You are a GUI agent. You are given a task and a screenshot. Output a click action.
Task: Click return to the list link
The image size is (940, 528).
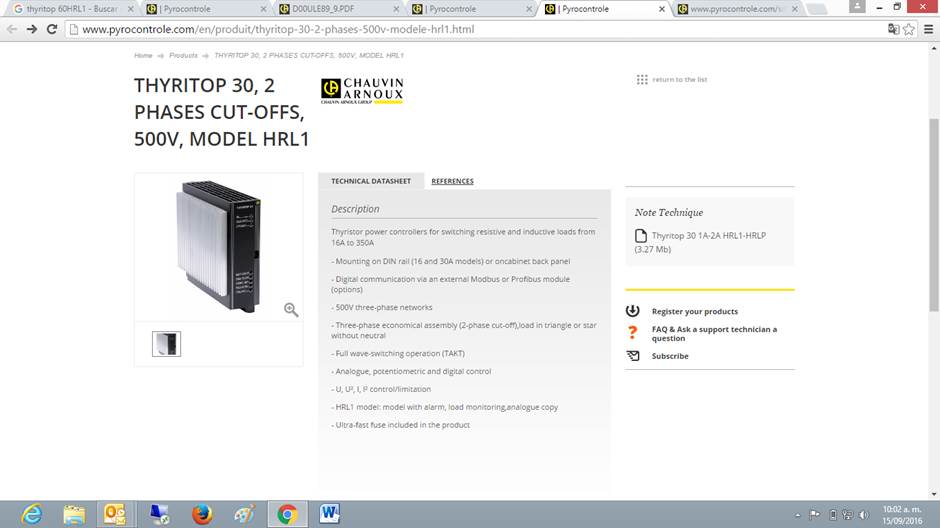point(680,79)
